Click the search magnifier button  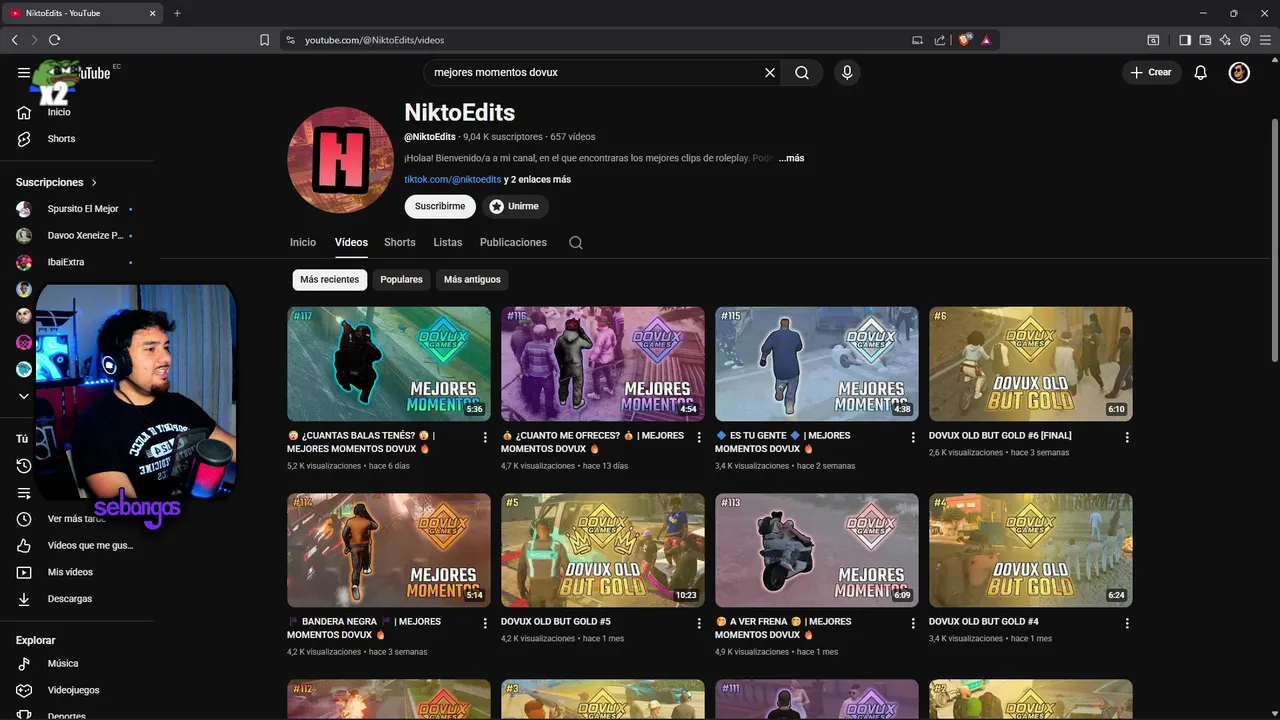tap(802, 73)
